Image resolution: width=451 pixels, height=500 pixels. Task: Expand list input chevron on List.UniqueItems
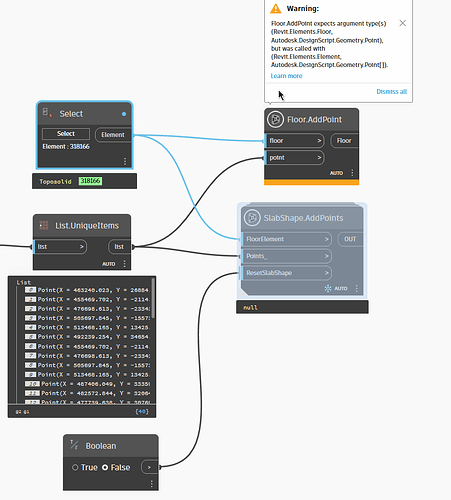[81, 247]
